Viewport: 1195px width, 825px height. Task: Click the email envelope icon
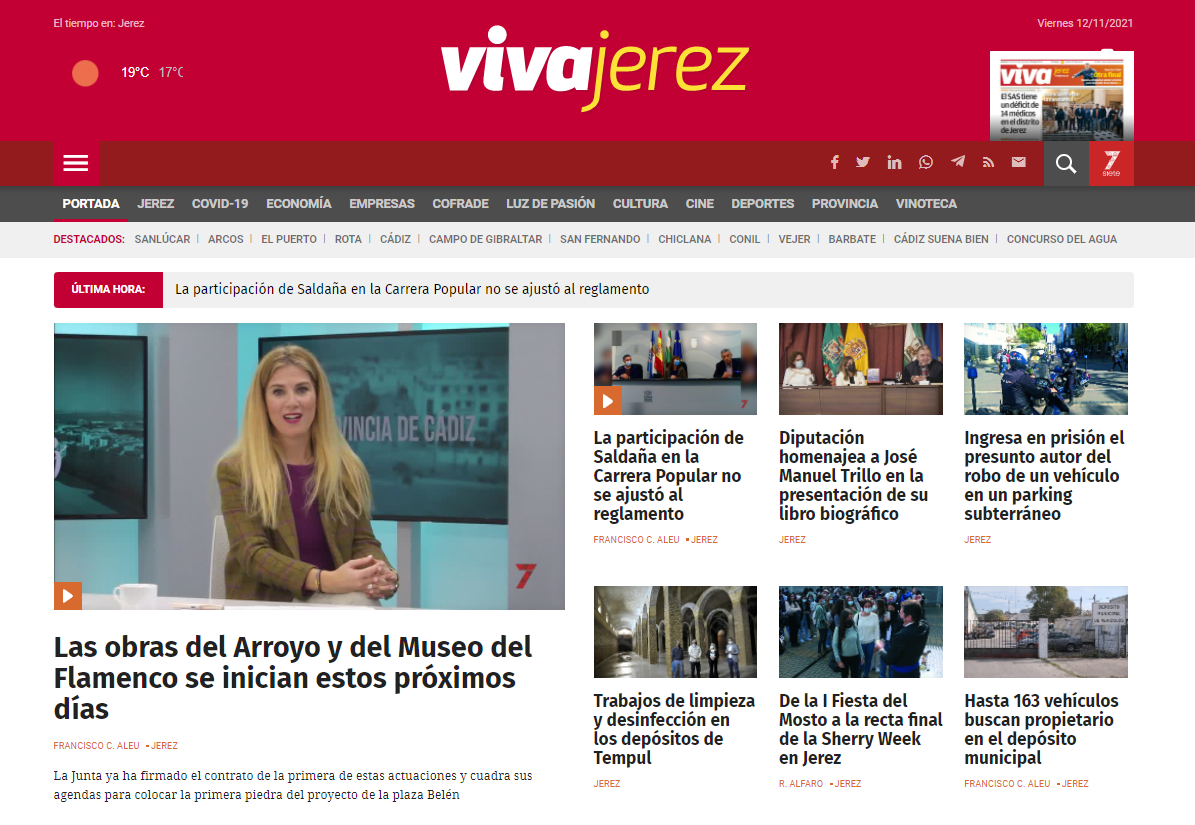[x=1019, y=162]
